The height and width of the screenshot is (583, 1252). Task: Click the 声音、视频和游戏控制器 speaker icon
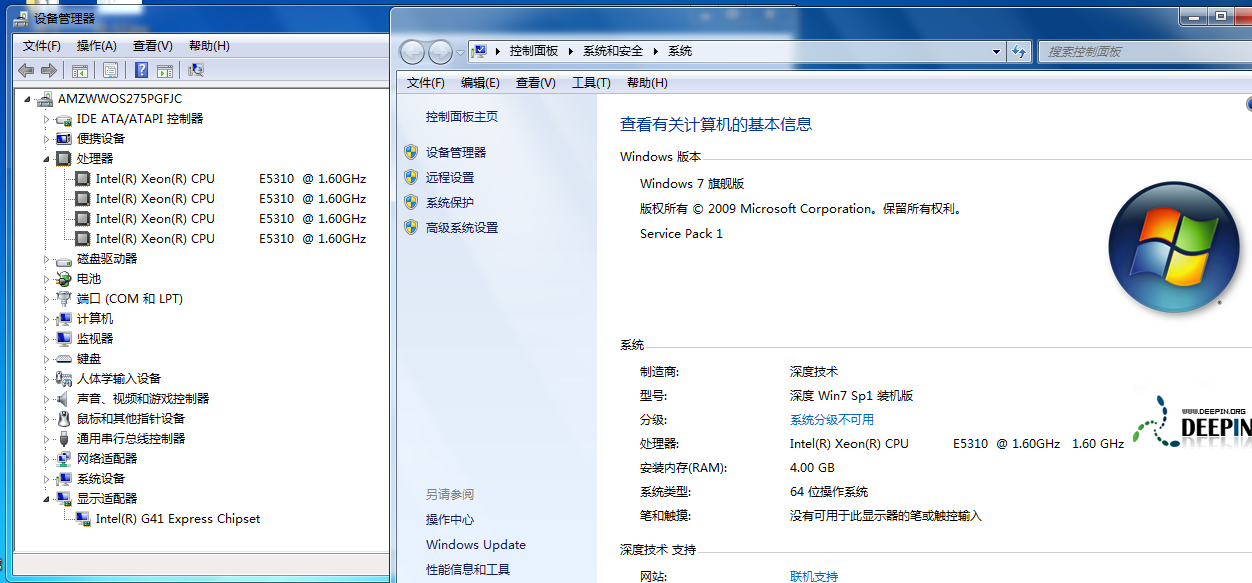[64, 398]
